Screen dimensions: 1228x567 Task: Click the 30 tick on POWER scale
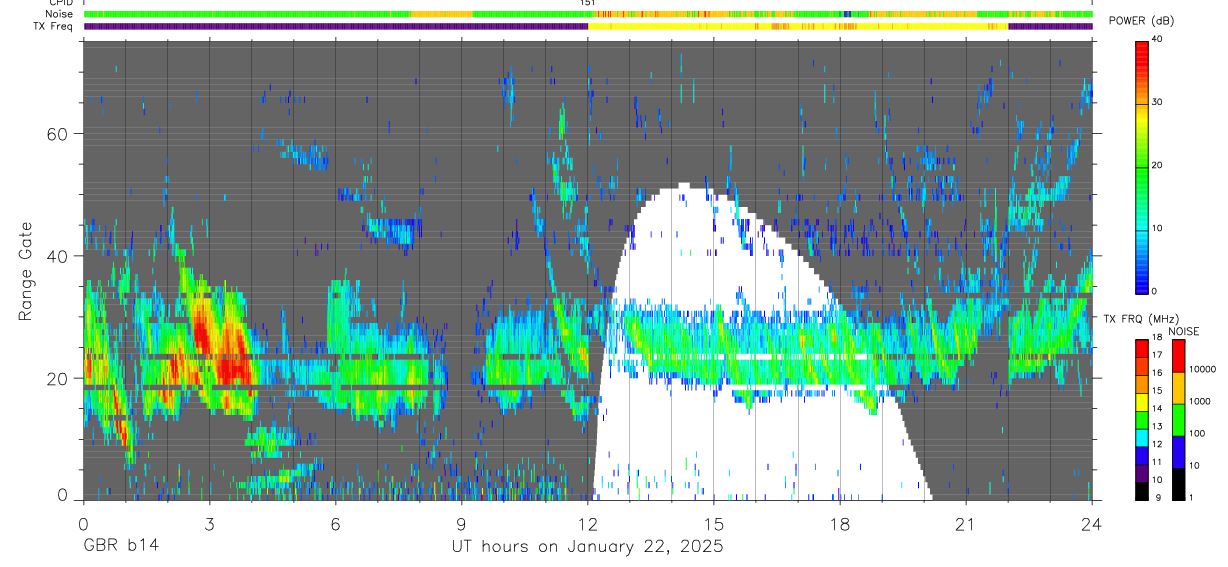click(1159, 102)
